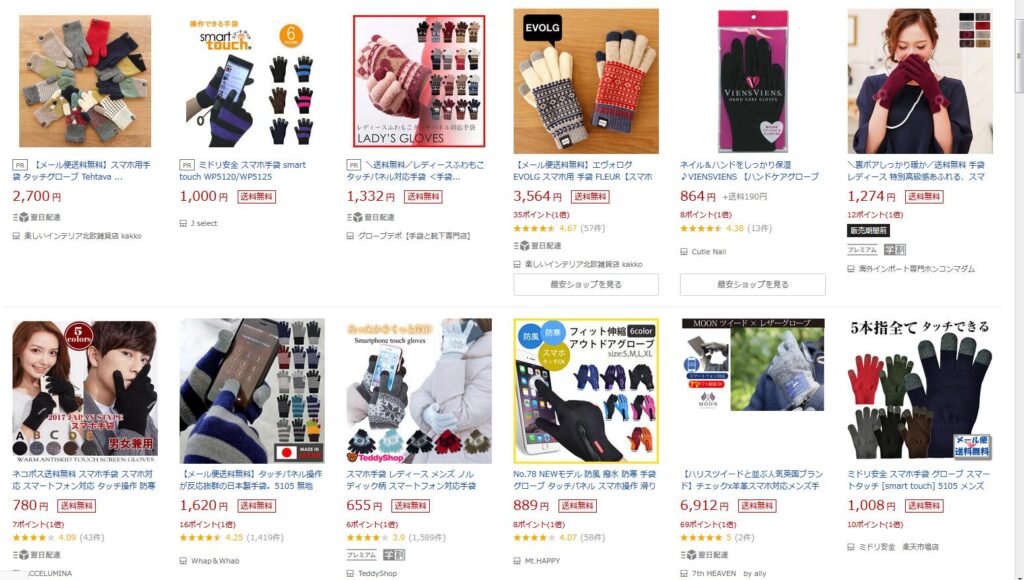This screenshot has height=580, width=1024.
Task: Click the MOON tweed leather glove image
Action: 752,364
